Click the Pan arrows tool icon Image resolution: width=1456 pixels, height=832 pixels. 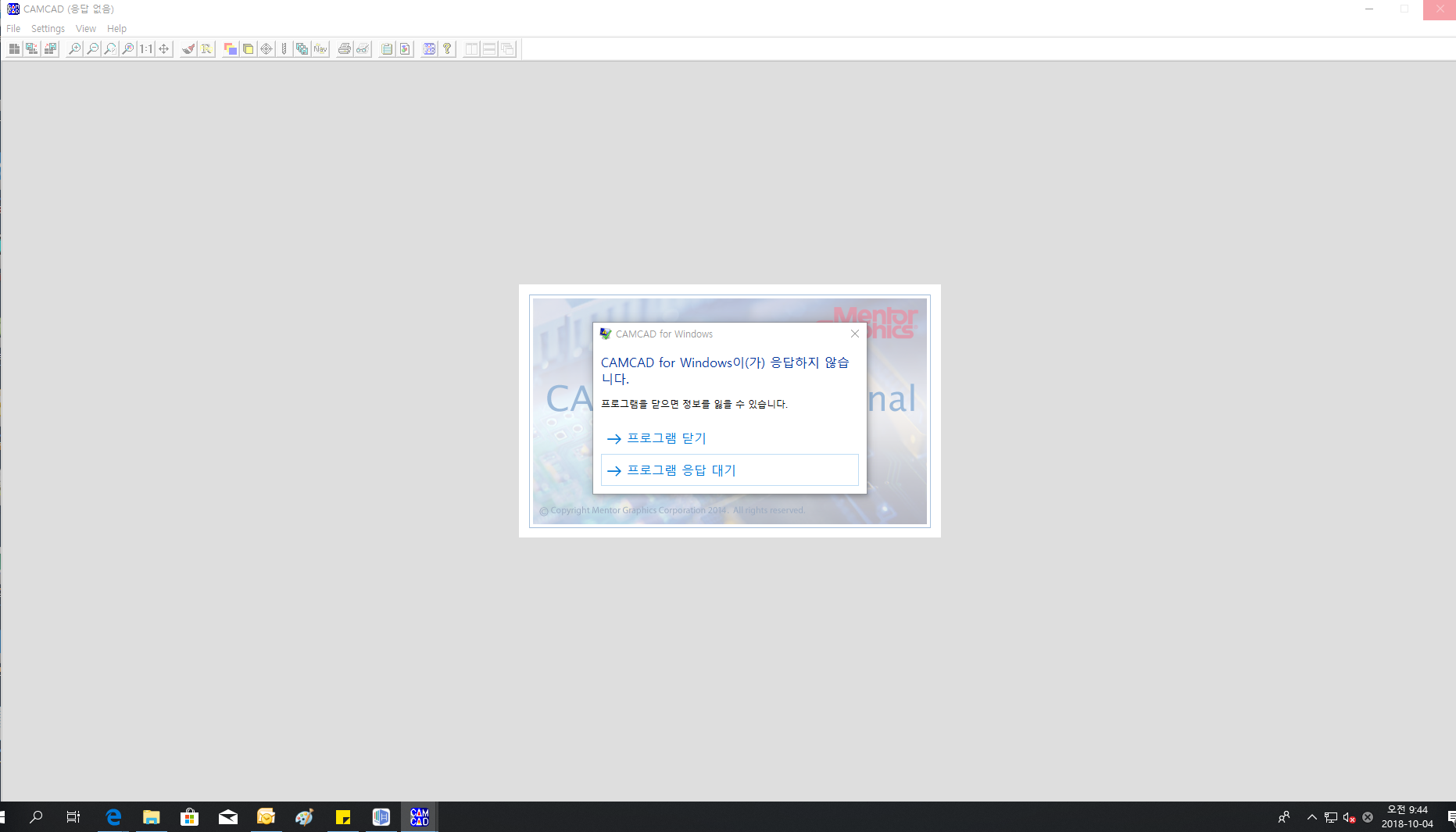pos(164,49)
